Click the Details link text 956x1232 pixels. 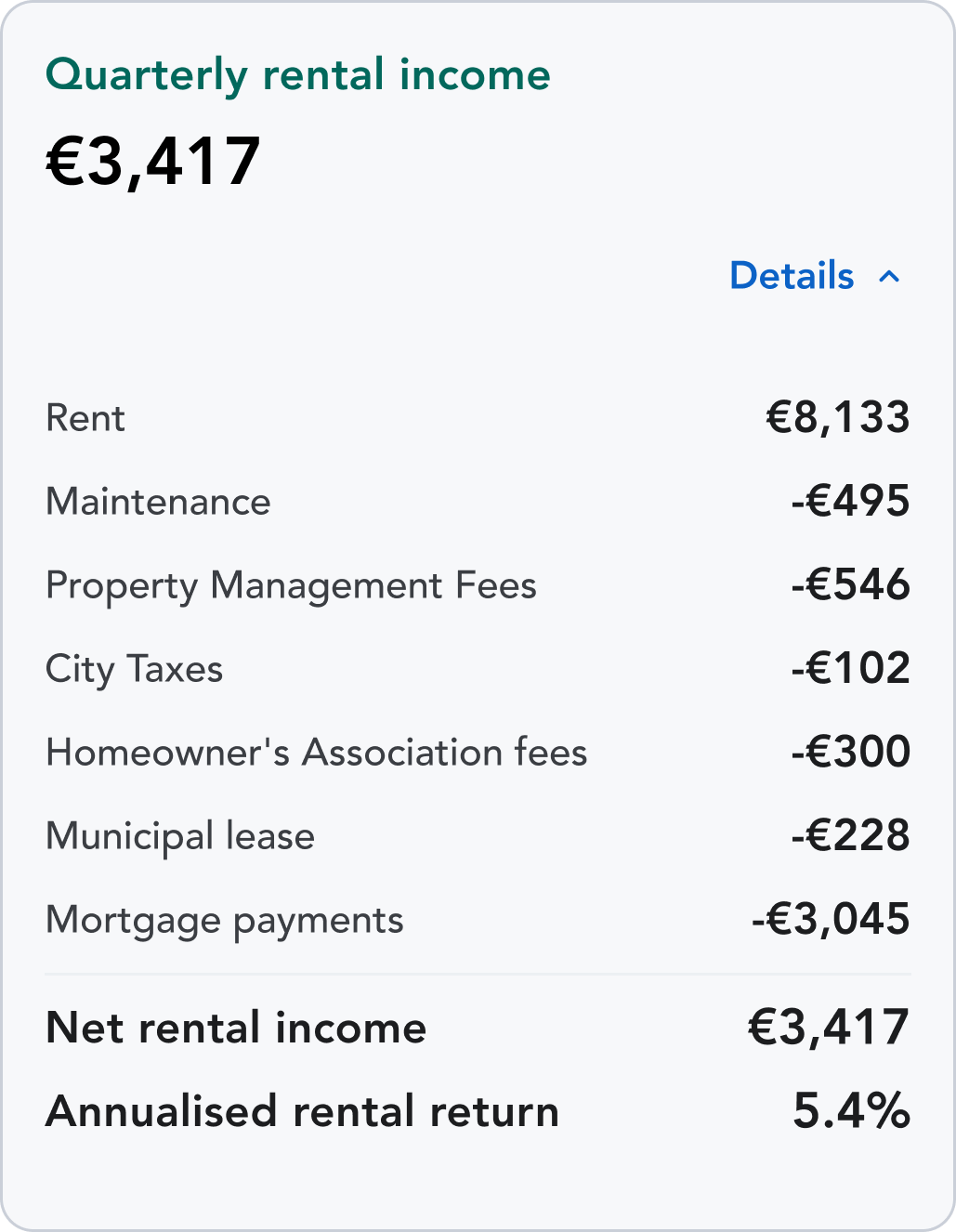792,276
